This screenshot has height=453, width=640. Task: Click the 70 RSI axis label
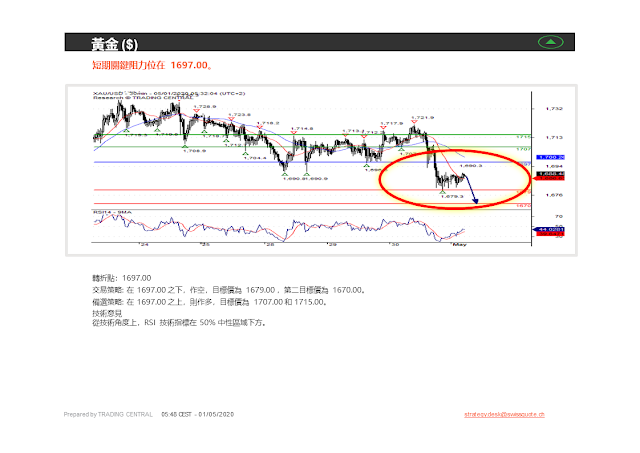click(559, 216)
